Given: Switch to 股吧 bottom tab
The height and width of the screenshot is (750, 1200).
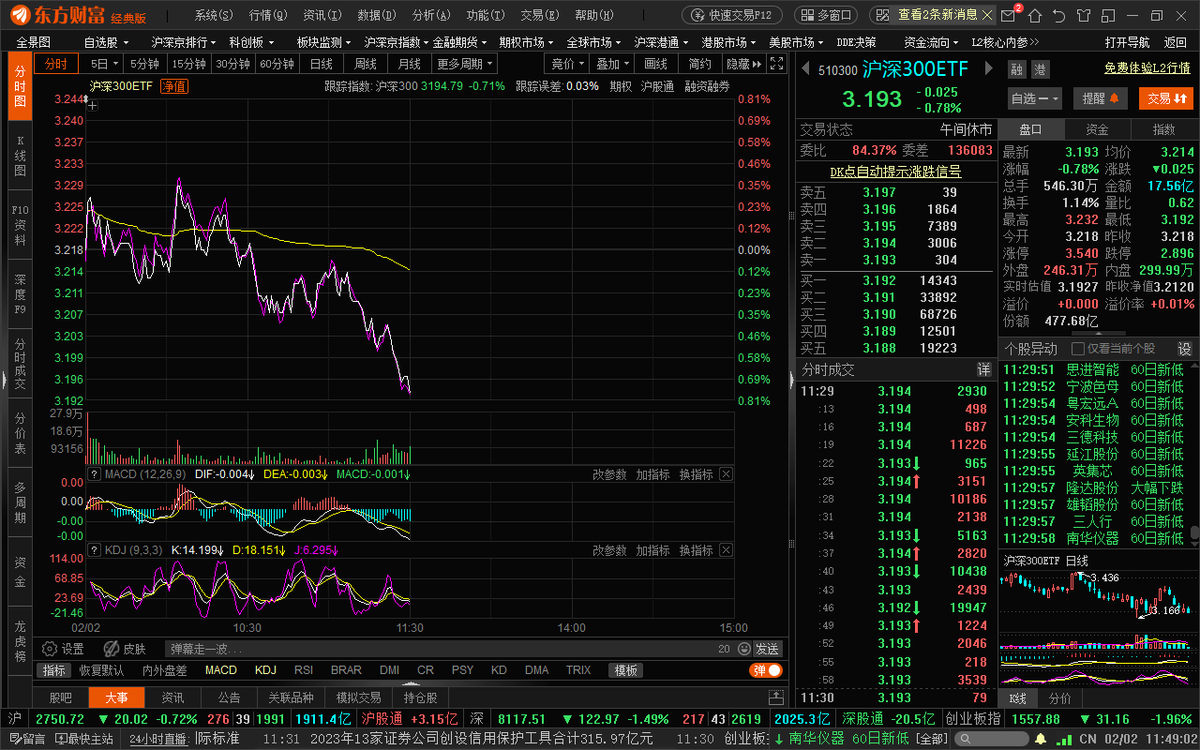Looking at the screenshot, I should tap(60, 698).
